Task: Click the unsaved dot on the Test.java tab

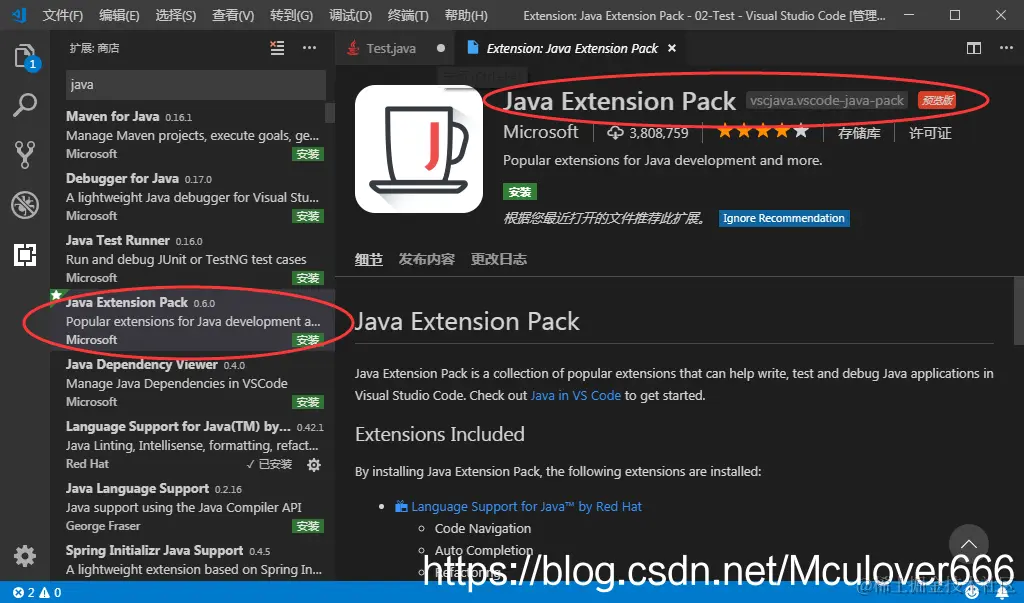Action: (441, 48)
